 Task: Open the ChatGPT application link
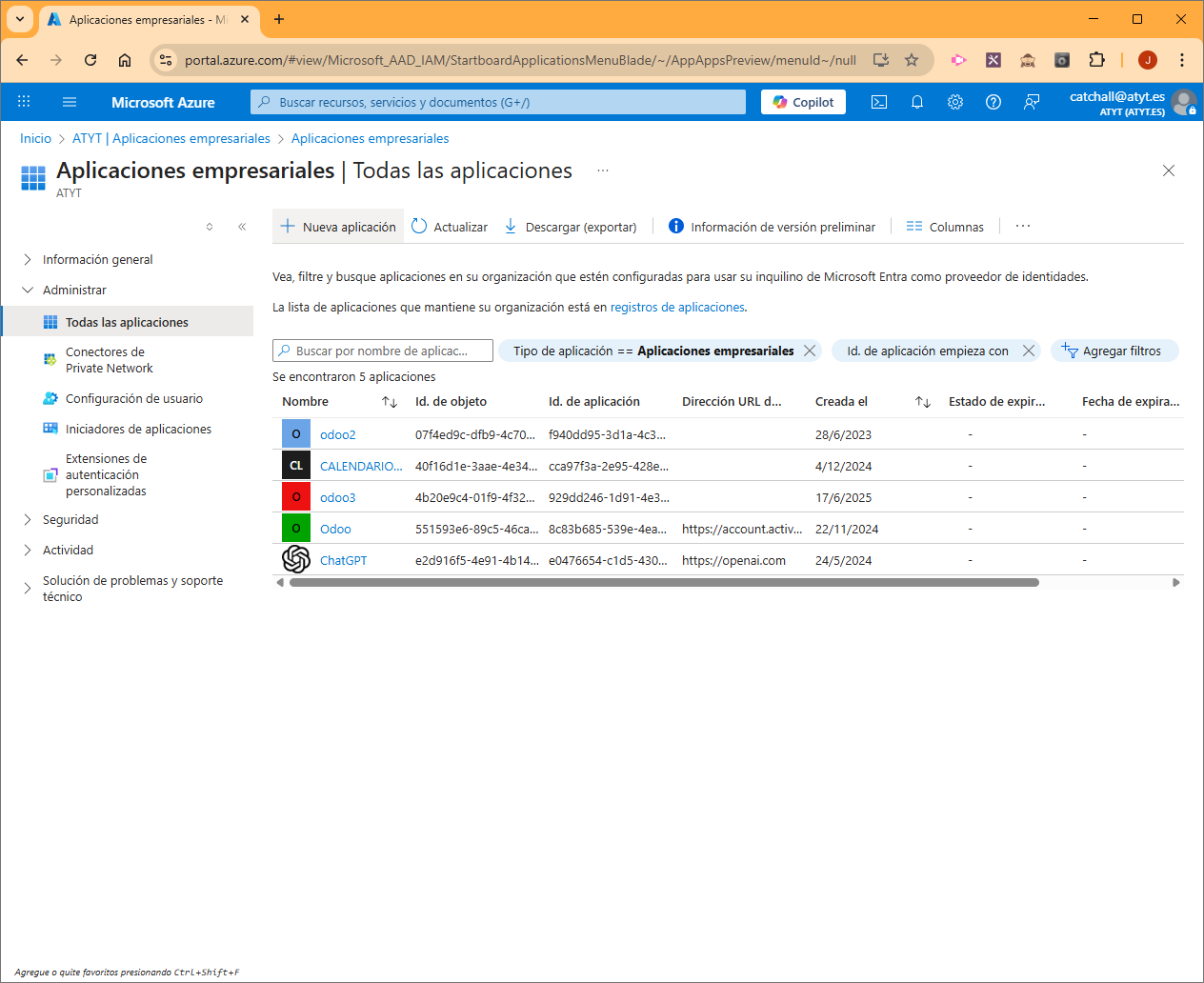[x=343, y=560]
